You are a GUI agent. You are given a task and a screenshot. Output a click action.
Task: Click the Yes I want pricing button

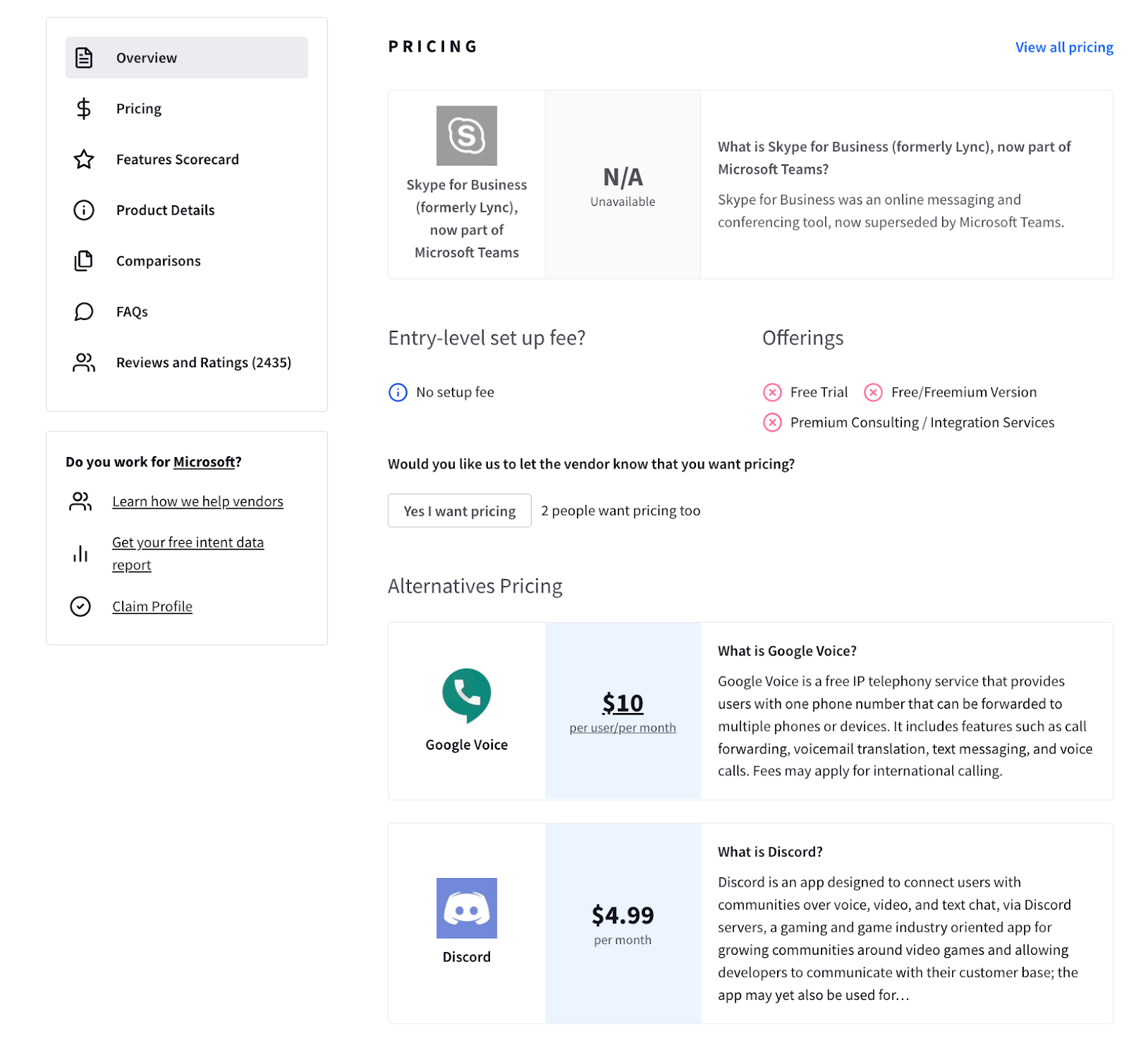click(459, 511)
